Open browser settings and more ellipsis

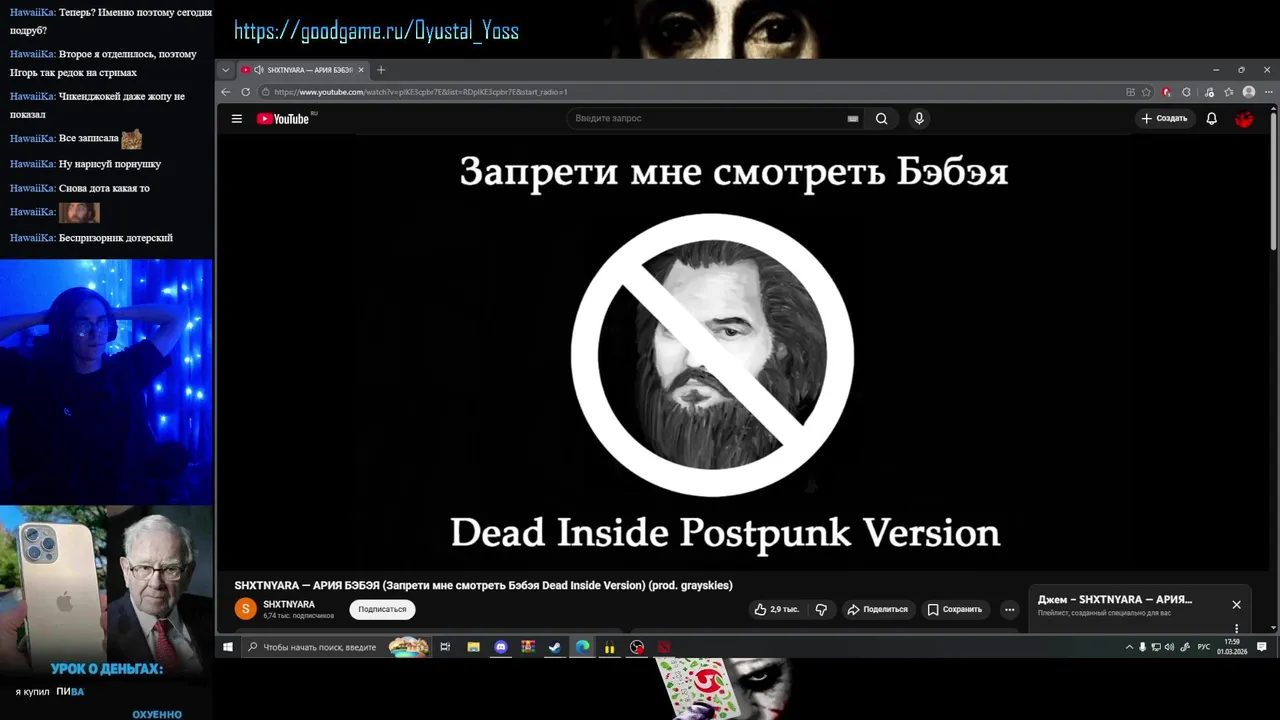[1269, 92]
